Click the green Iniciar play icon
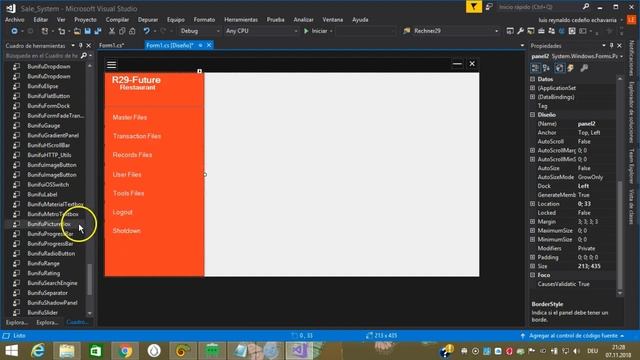 tap(306, 31)
